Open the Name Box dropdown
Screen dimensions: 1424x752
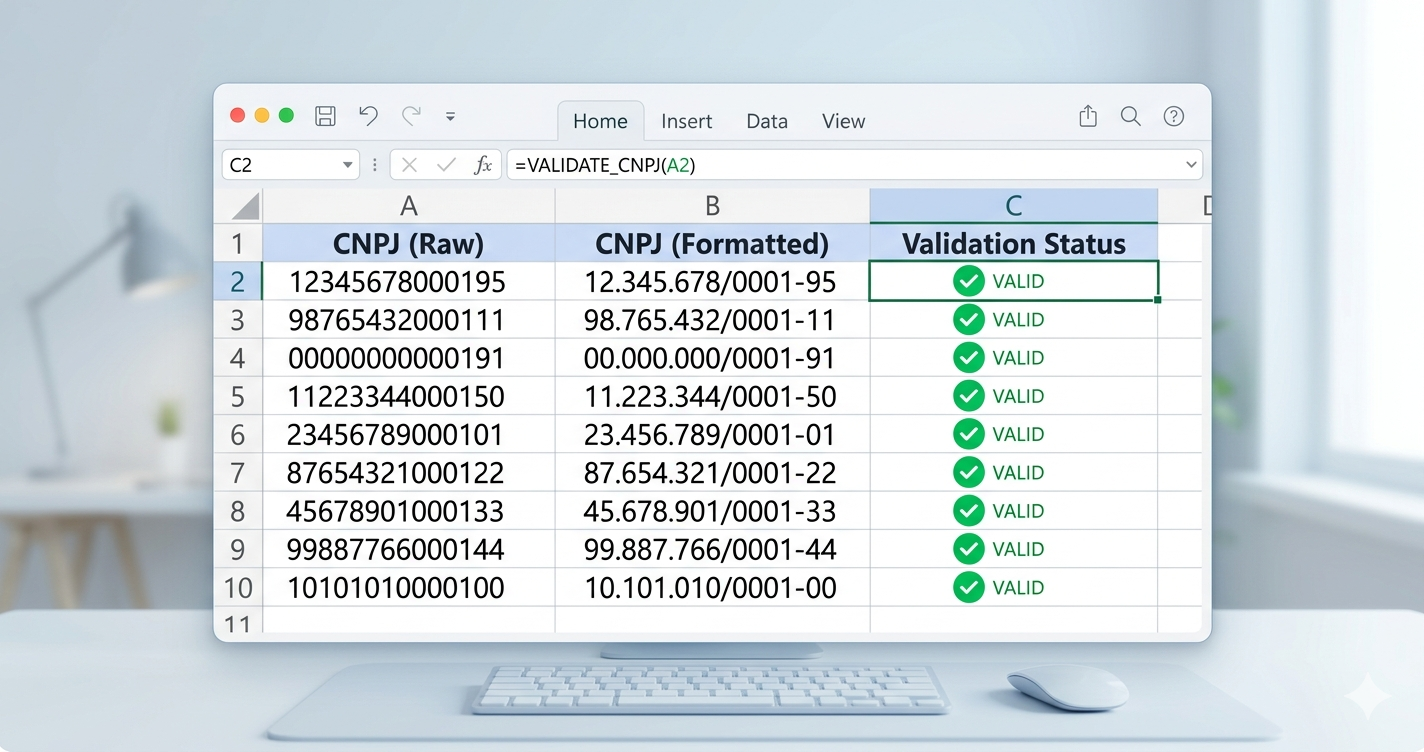(x=348, y=164)
